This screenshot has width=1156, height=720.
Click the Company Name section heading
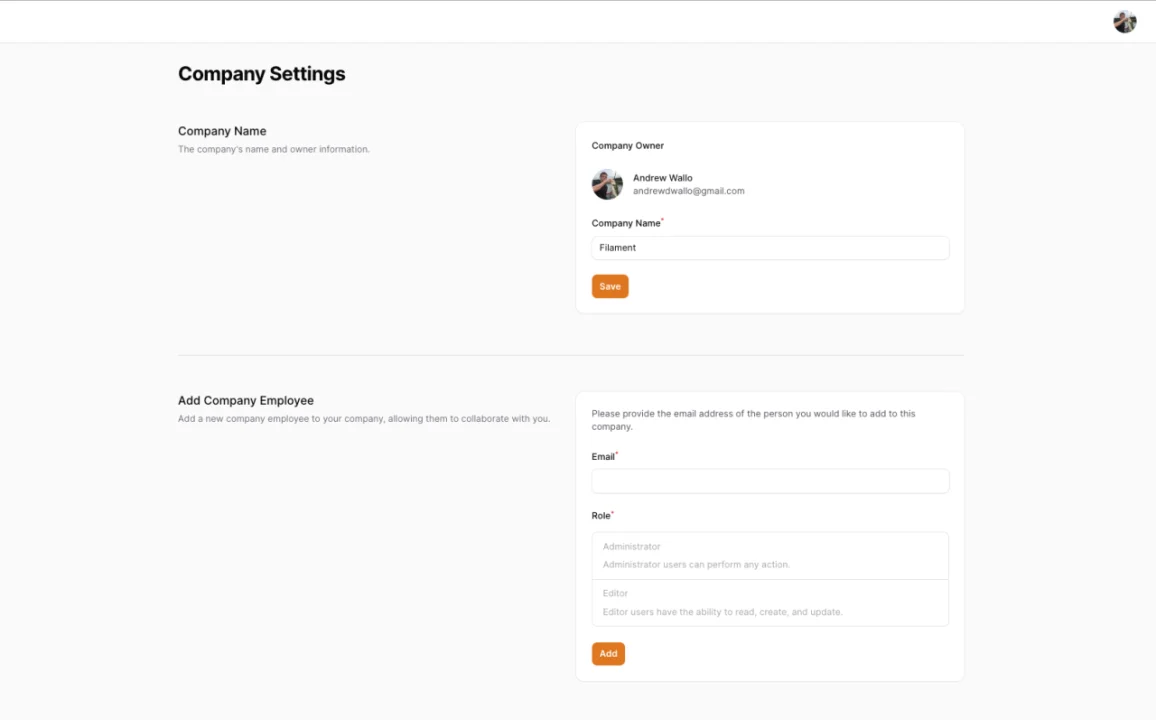(222, 130)
